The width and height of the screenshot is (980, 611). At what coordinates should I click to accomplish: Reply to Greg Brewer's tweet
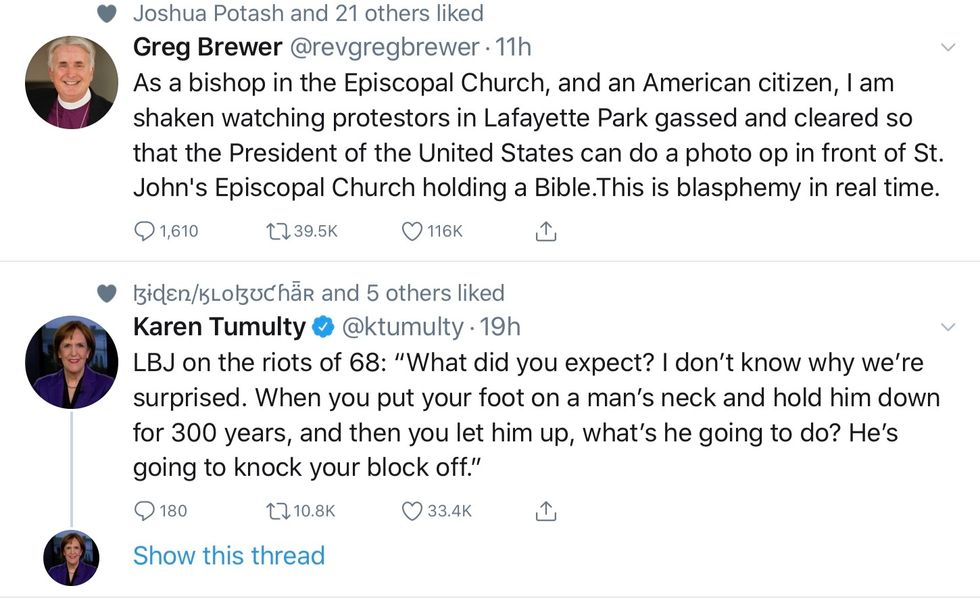146,231
